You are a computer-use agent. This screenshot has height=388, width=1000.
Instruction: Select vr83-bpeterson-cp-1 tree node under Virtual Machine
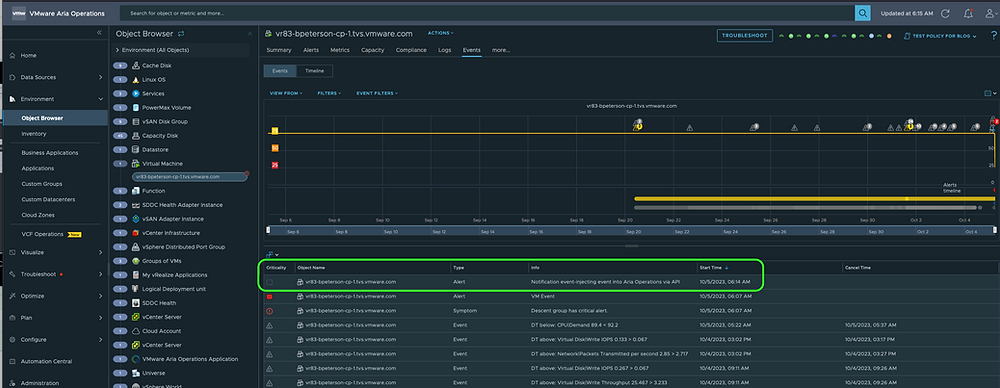coord(189,177)
